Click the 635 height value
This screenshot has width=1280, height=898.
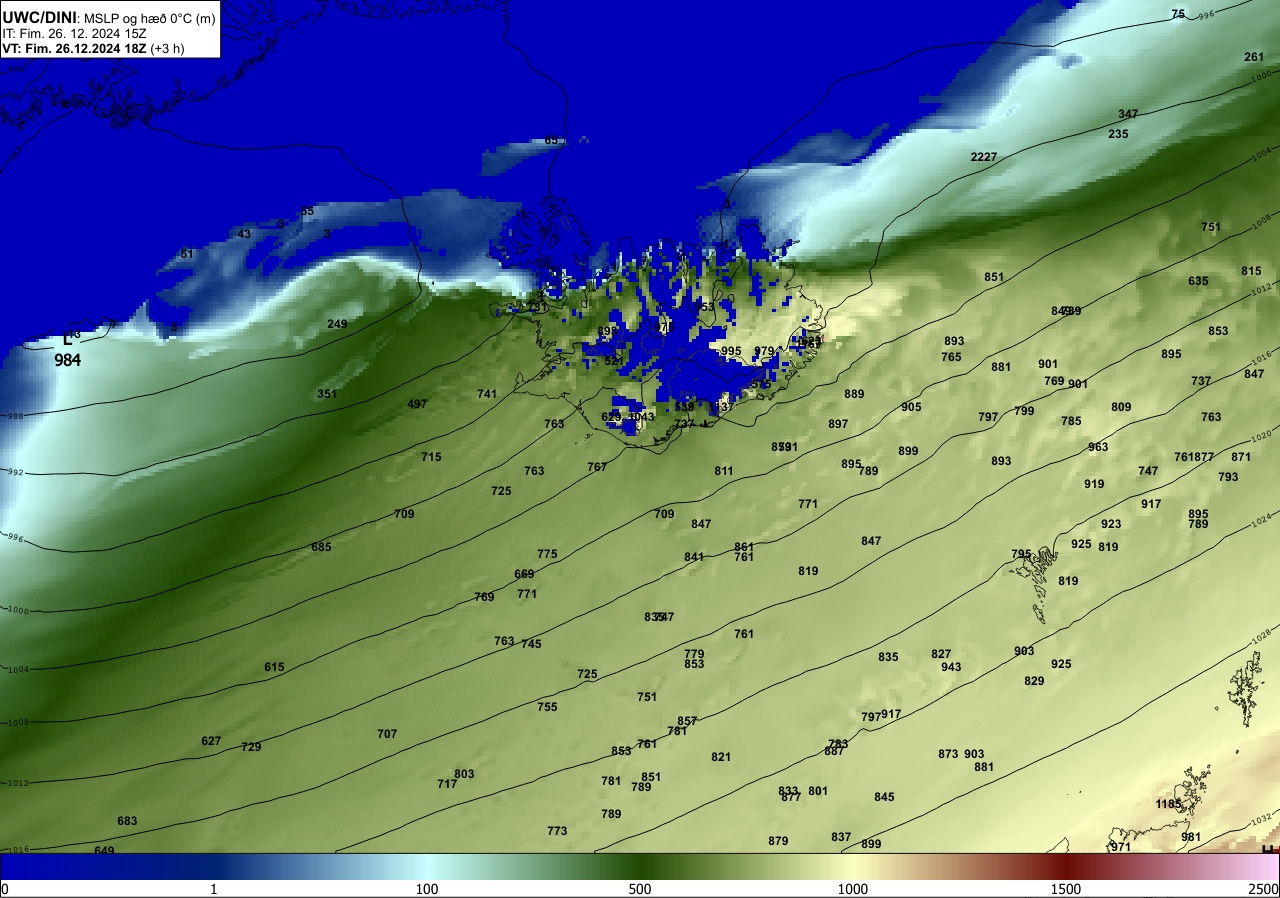pyautogui.click(x=1198, y=281)
